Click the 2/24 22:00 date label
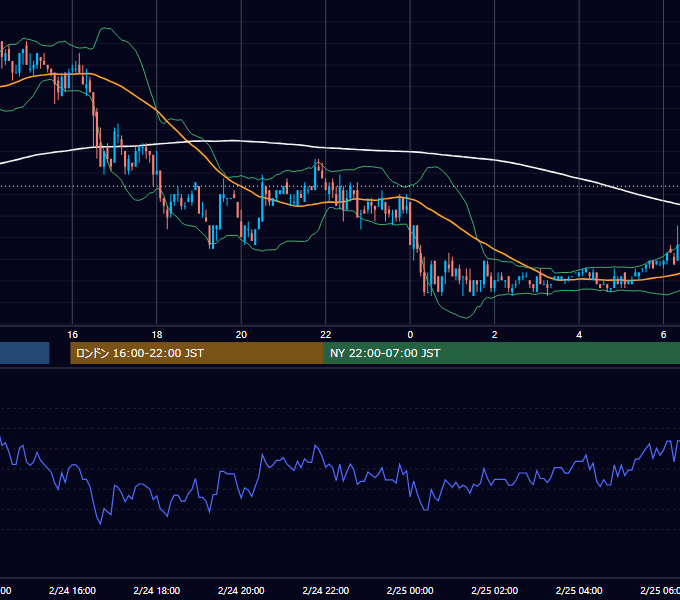The image size is (680, 600). [326, 590]
